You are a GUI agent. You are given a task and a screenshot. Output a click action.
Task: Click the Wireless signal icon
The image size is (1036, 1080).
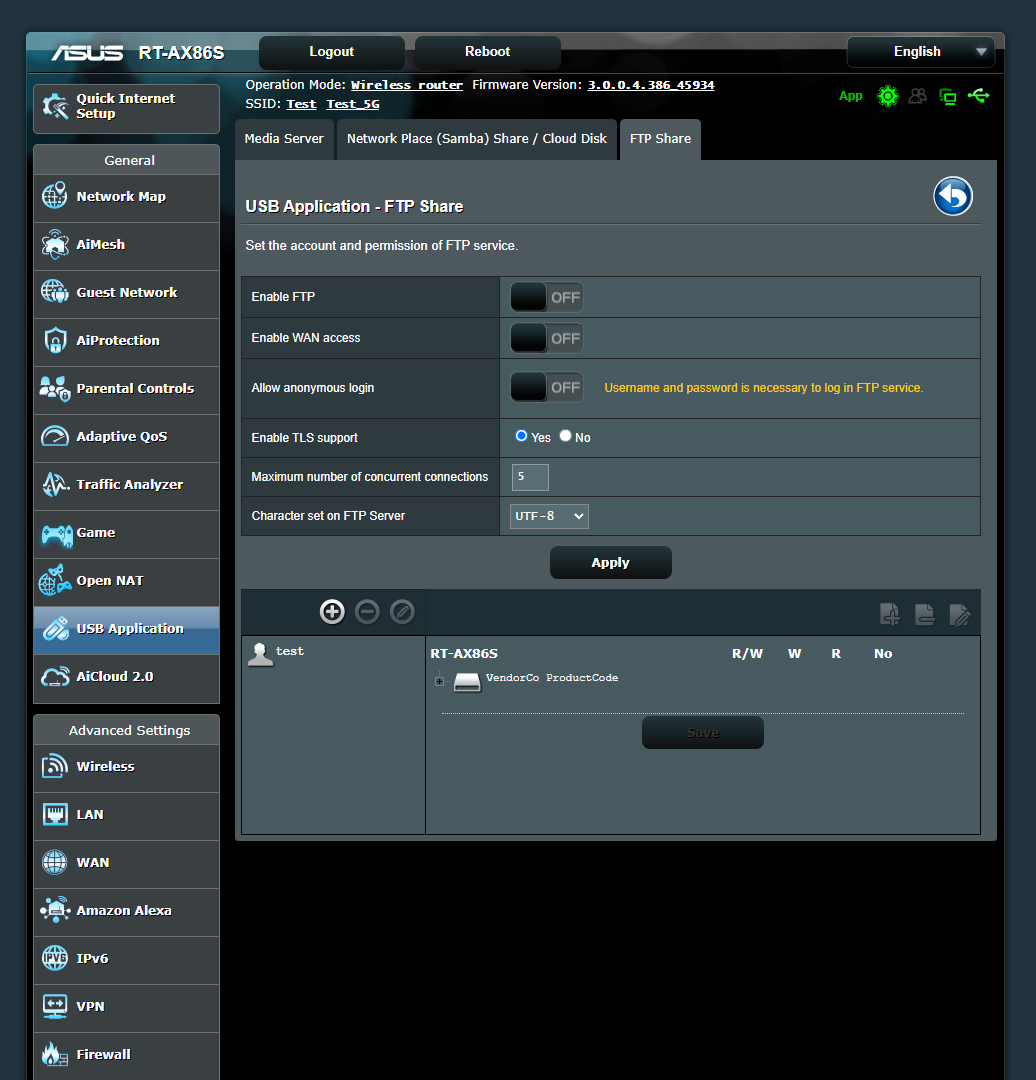click(x=55, y=766)
